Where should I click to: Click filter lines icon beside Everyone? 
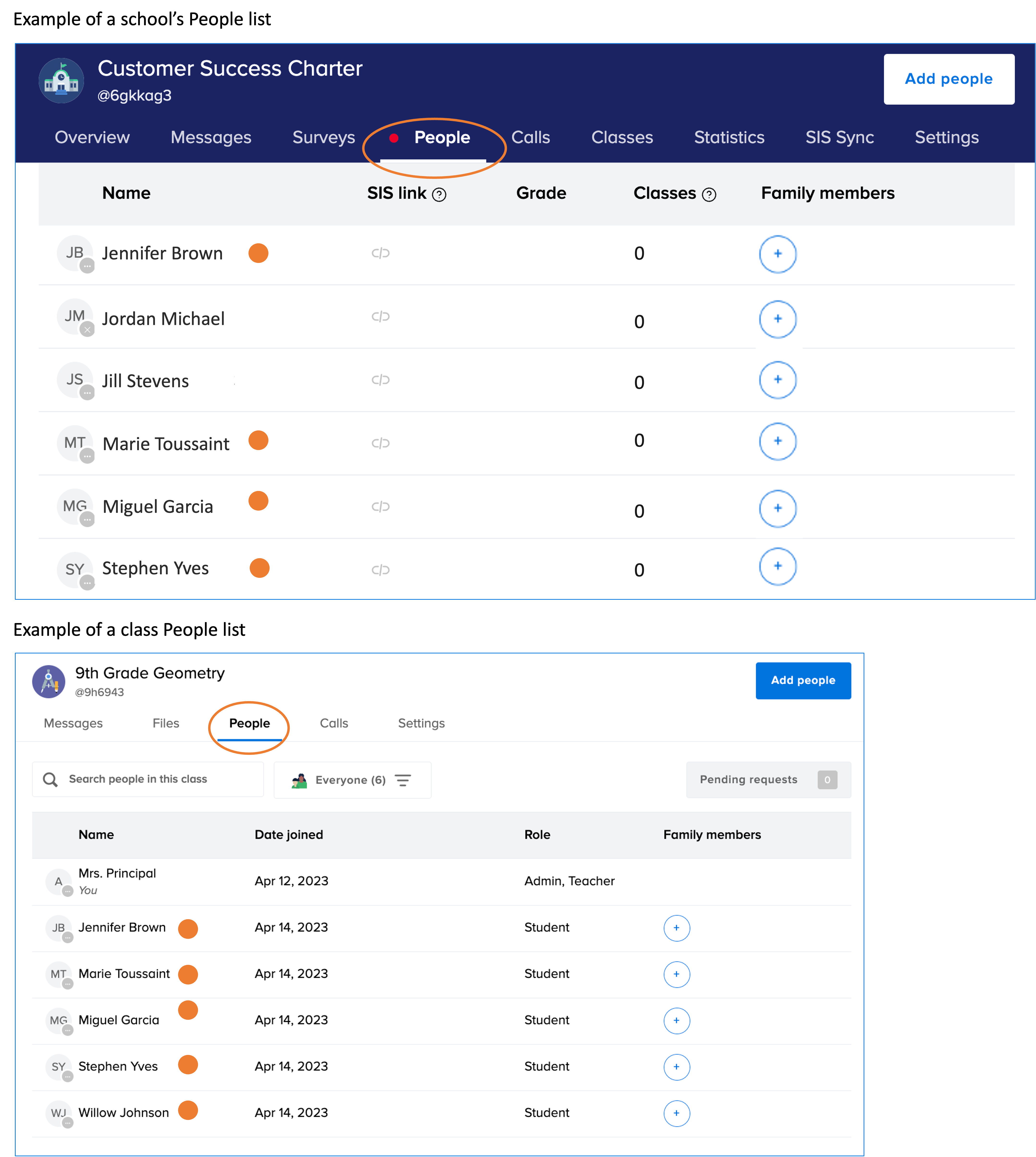tap(403, 780)
